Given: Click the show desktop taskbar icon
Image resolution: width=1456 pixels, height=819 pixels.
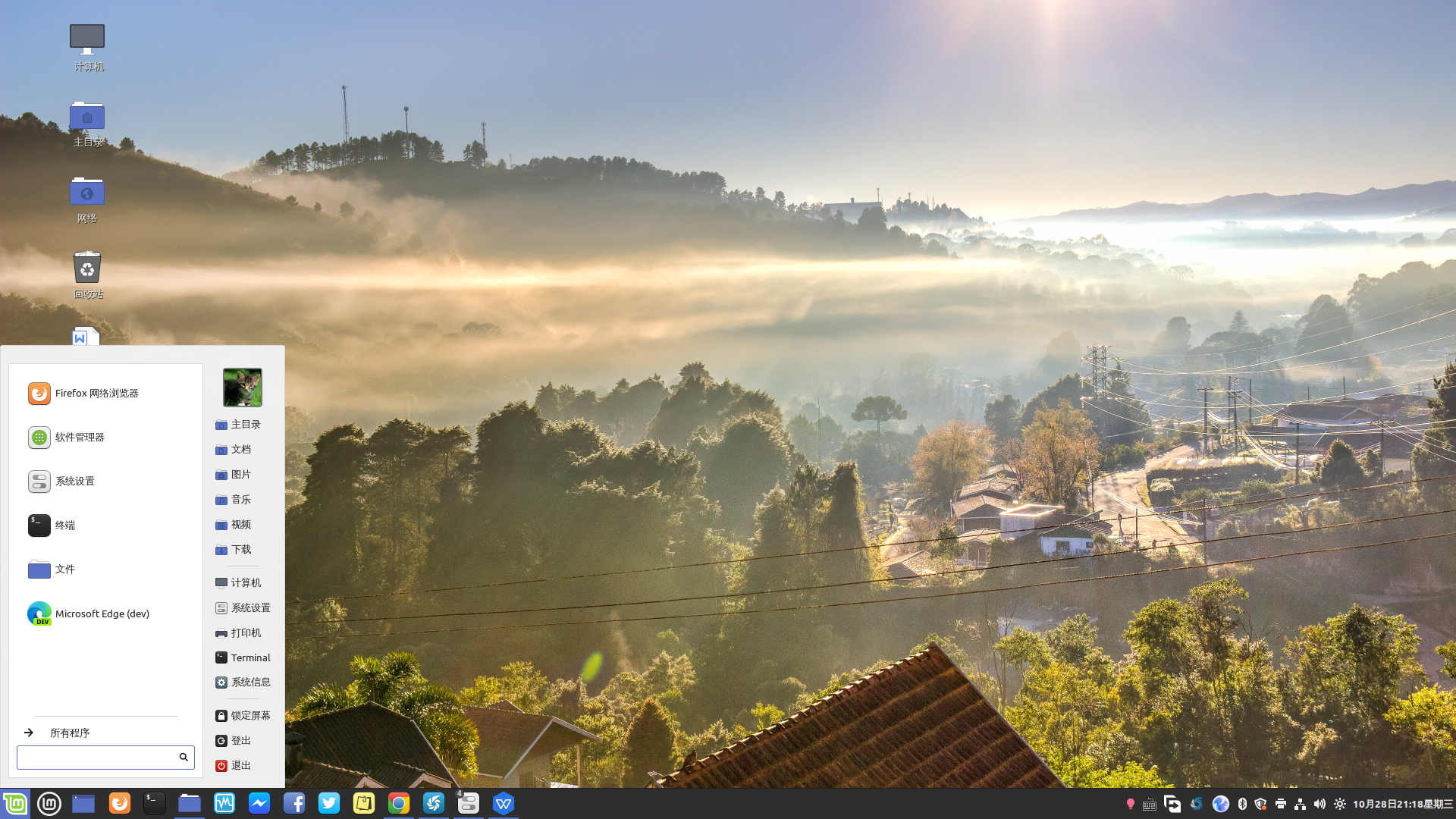Looking at the screenshot, I should (83, 804).
